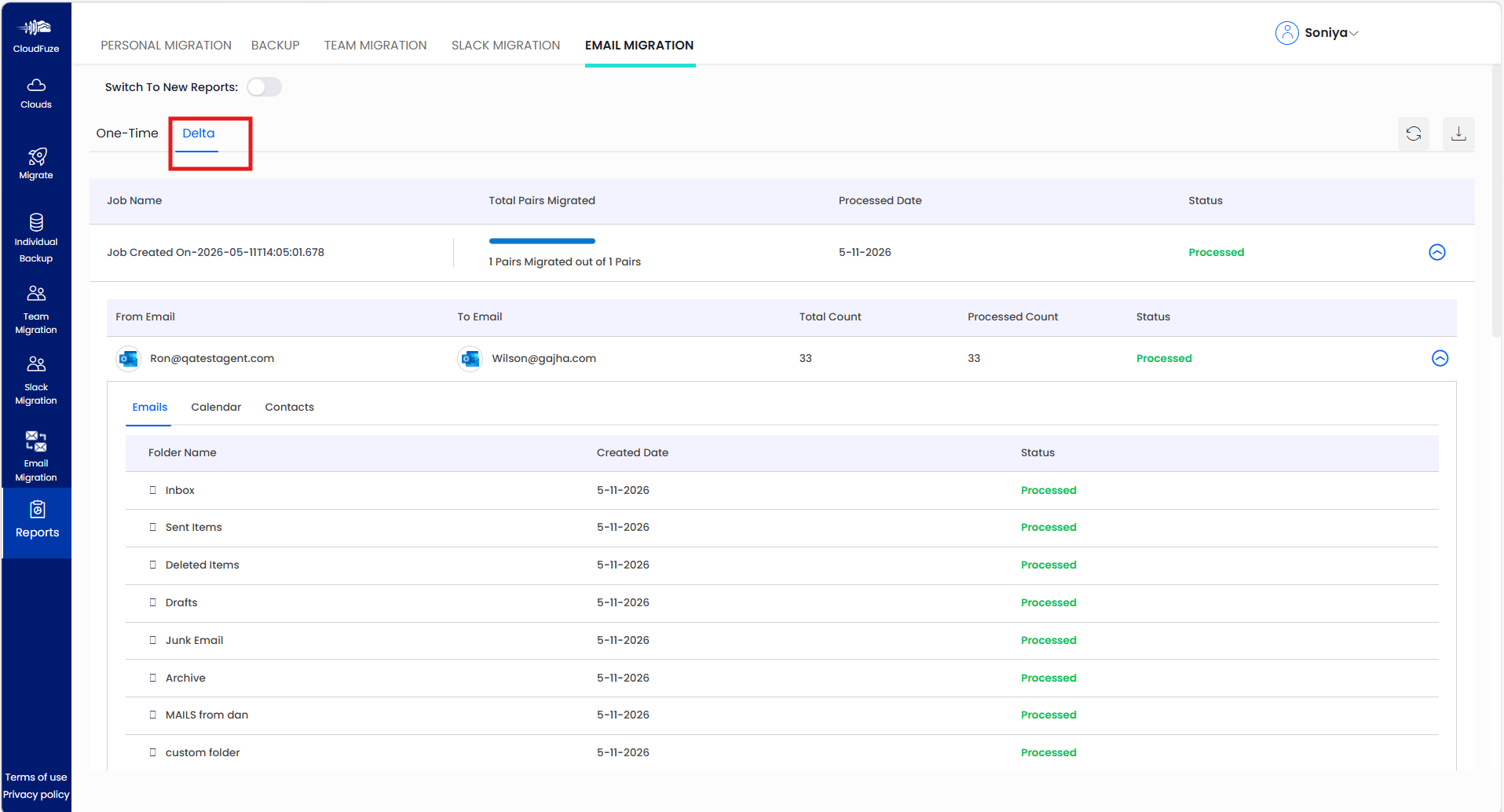Open the Terms of use link
Screen dimensions: 1504x812
point(36,777)
